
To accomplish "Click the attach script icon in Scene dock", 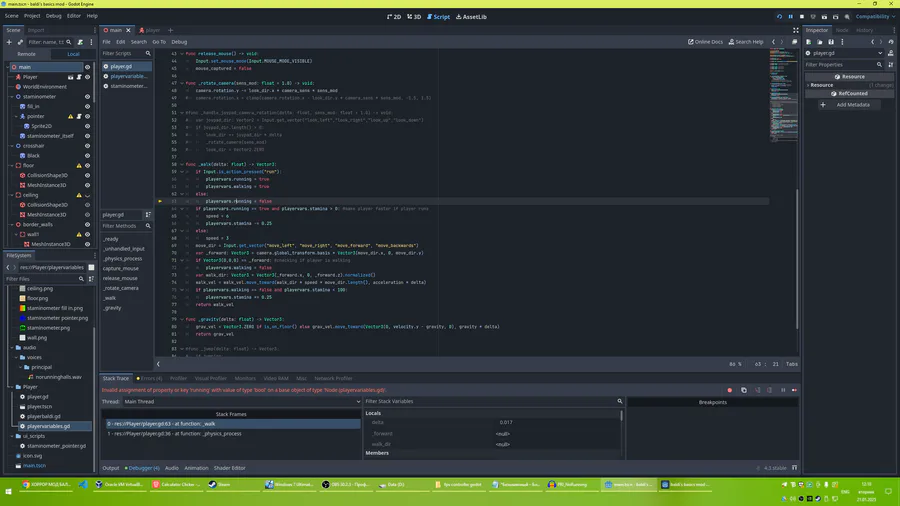I will tap(80, 42).
